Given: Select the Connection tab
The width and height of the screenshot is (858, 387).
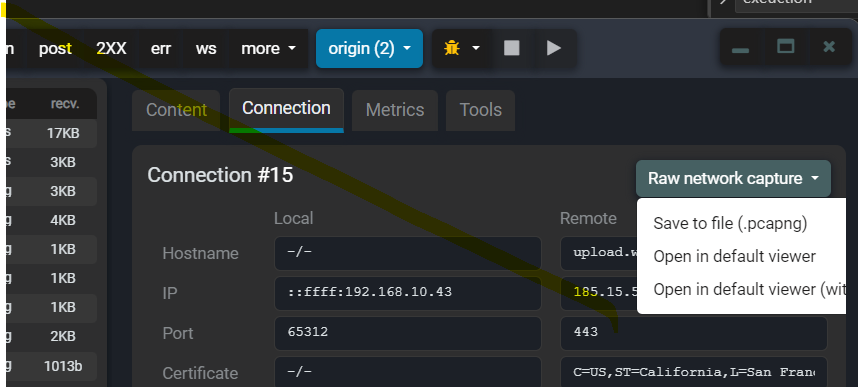Looking at the screenshot, I should pyautogui.click(x=286, y=109).
